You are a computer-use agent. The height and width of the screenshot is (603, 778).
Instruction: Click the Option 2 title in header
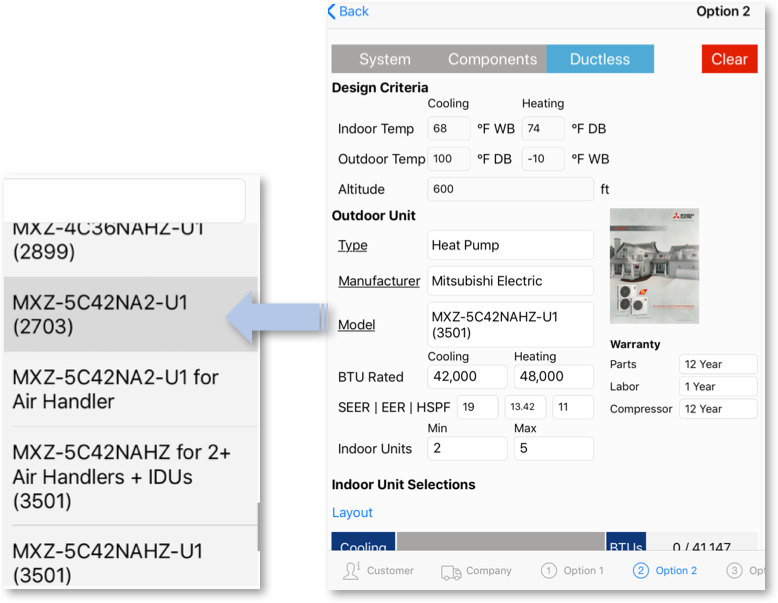[x=723, y=11]
